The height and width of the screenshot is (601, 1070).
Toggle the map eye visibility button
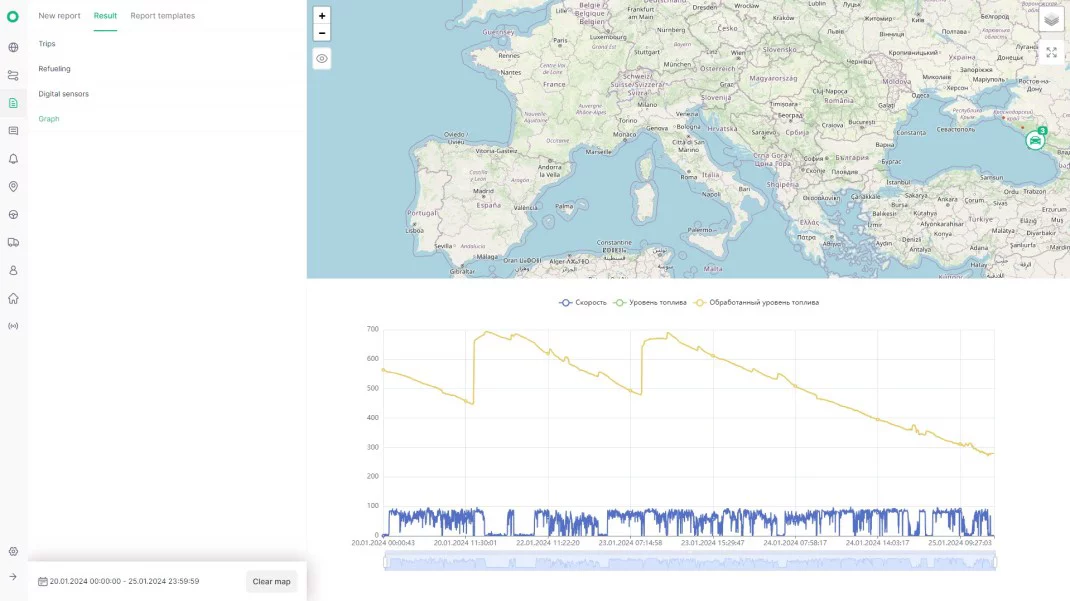pos(322,59)
